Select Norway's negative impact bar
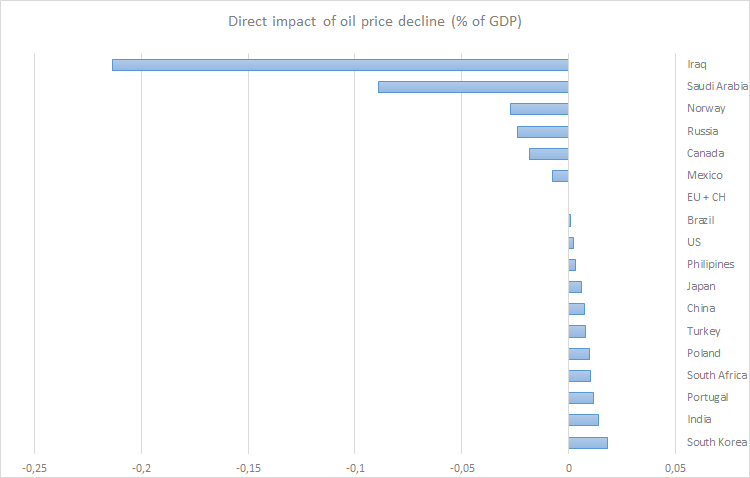This screenshot has height=478, width=750. [x=539, y=109]
